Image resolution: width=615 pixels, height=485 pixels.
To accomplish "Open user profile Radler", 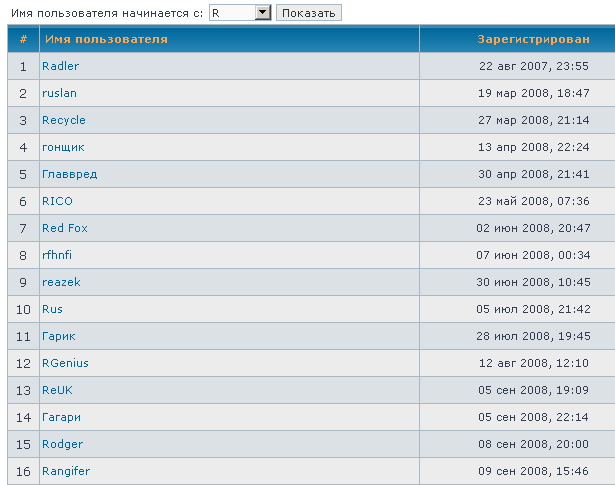I will [60, 66].
